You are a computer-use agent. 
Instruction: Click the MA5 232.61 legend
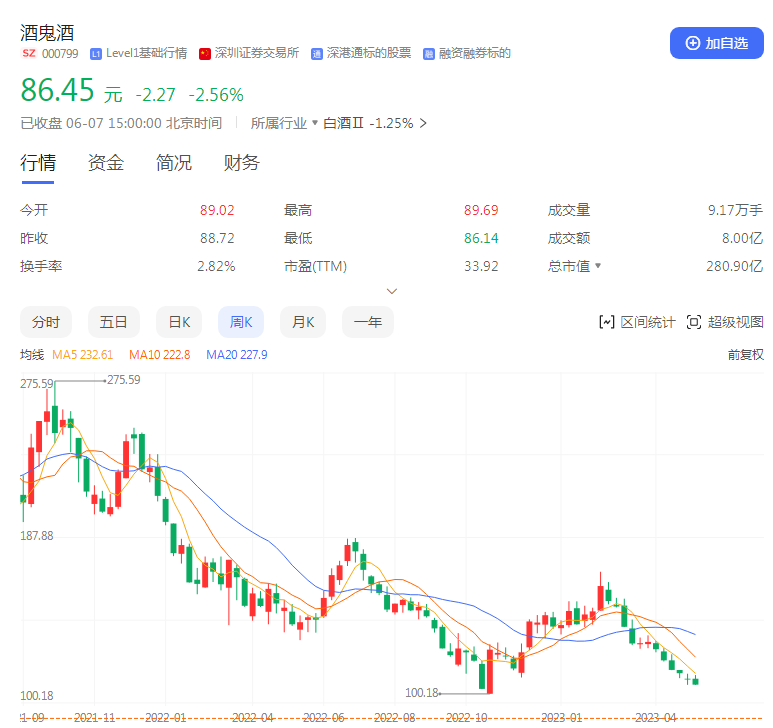(82, 354)
